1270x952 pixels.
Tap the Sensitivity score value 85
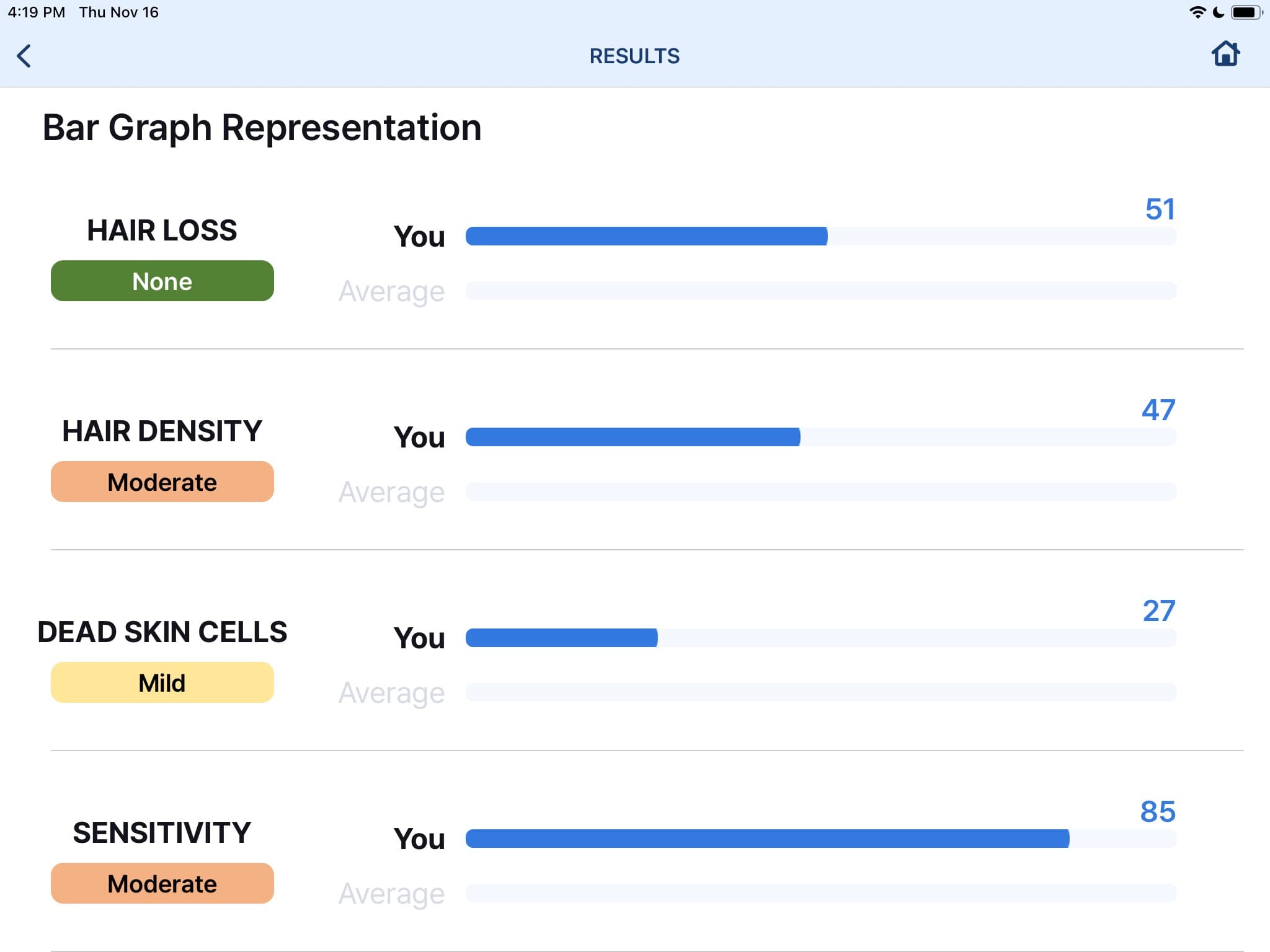coord(1158,811)
